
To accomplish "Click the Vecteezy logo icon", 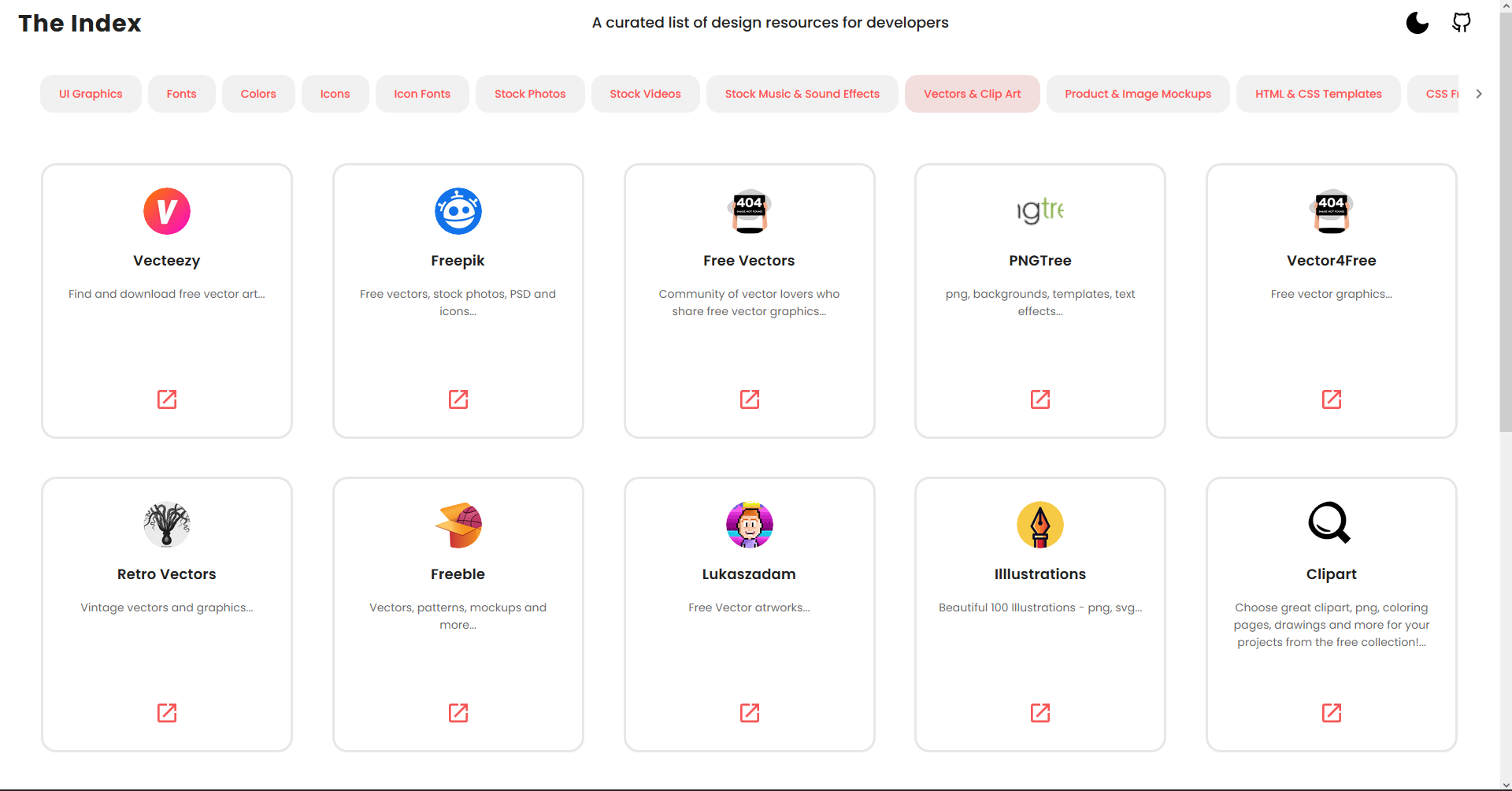I will pyautogui.click(x=167, y=211).
